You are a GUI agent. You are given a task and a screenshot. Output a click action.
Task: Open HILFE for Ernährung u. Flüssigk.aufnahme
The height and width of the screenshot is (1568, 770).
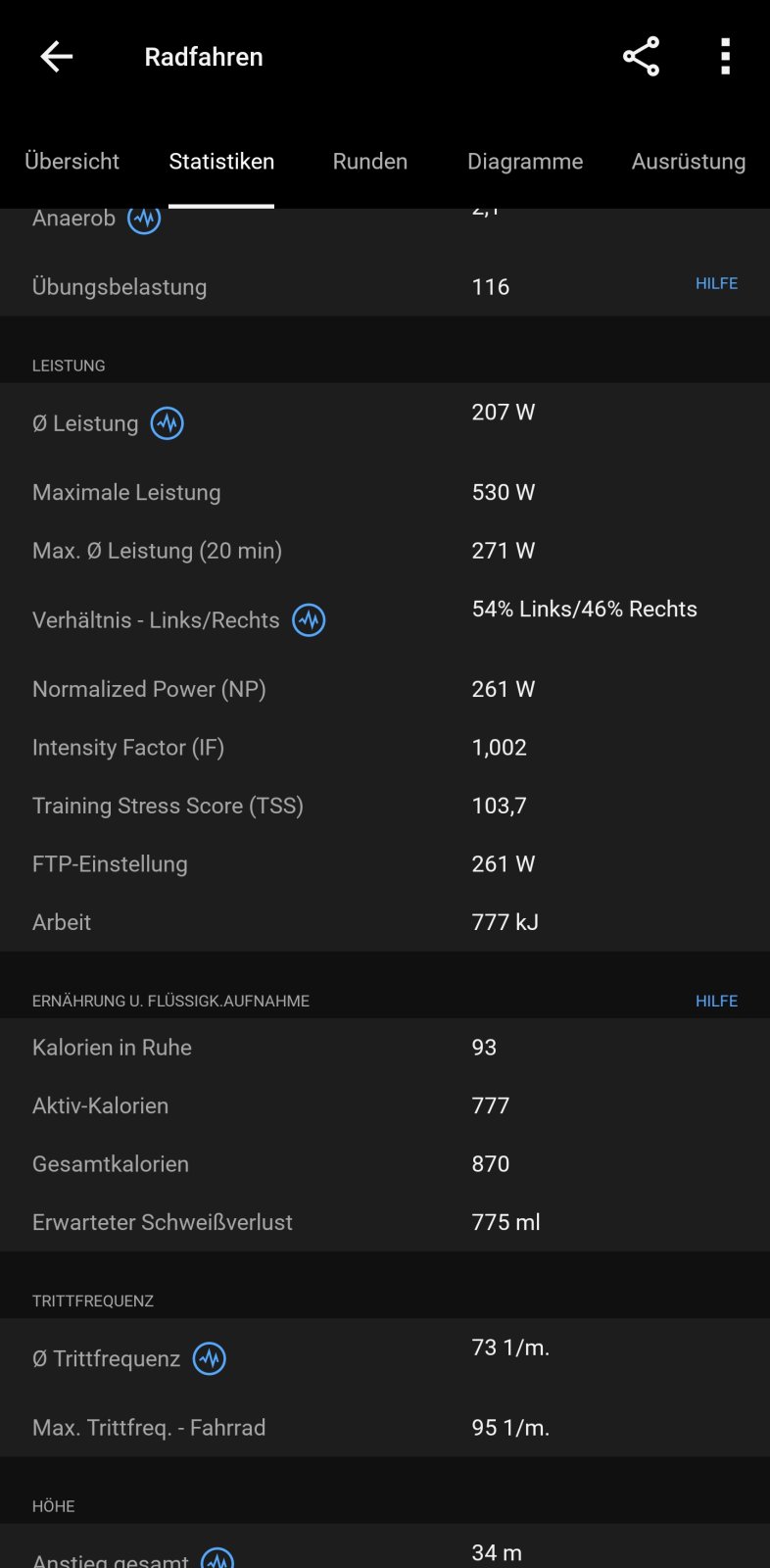[716, 1001]
